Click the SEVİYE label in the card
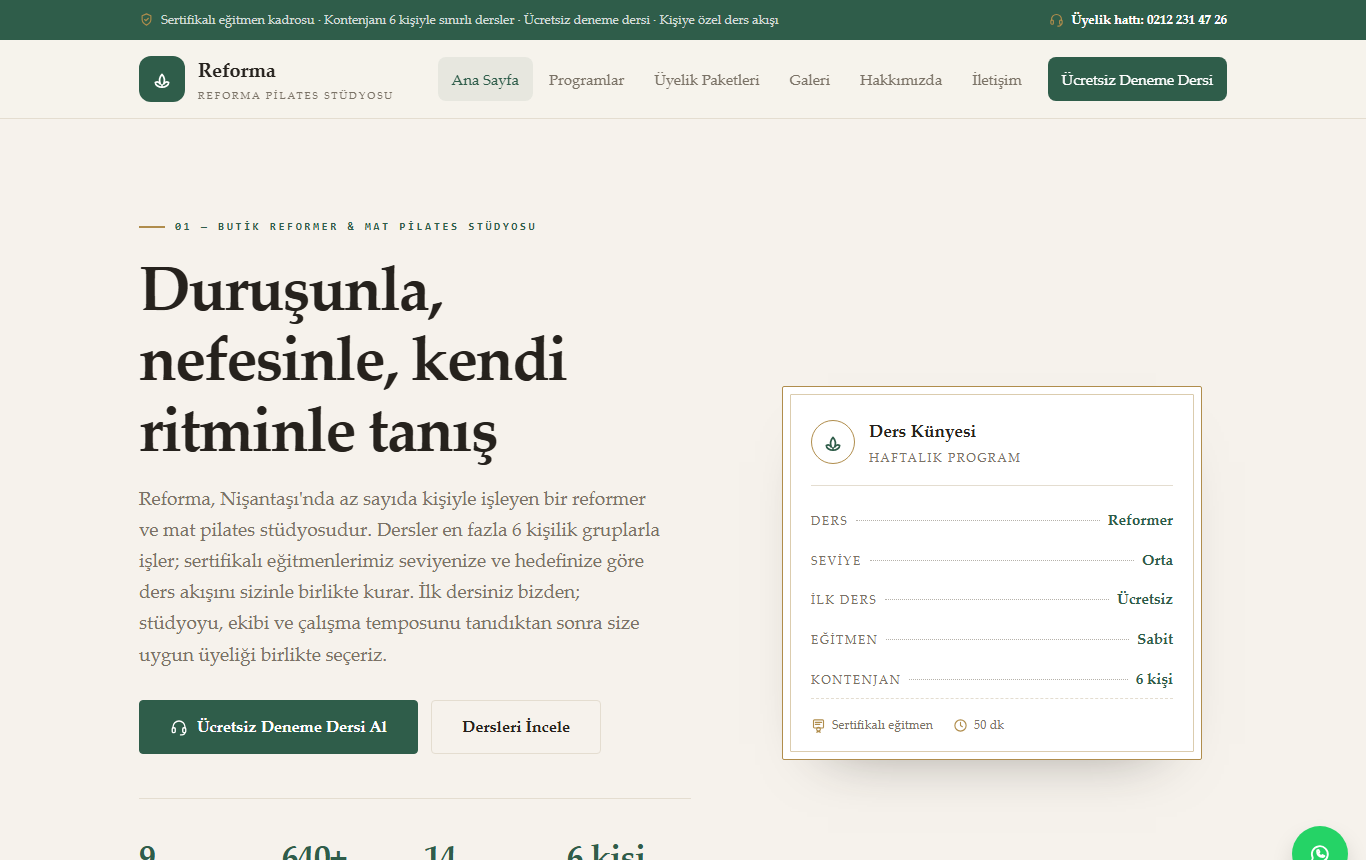Screen dimensions: 1366x860 (x=836, y=561)
